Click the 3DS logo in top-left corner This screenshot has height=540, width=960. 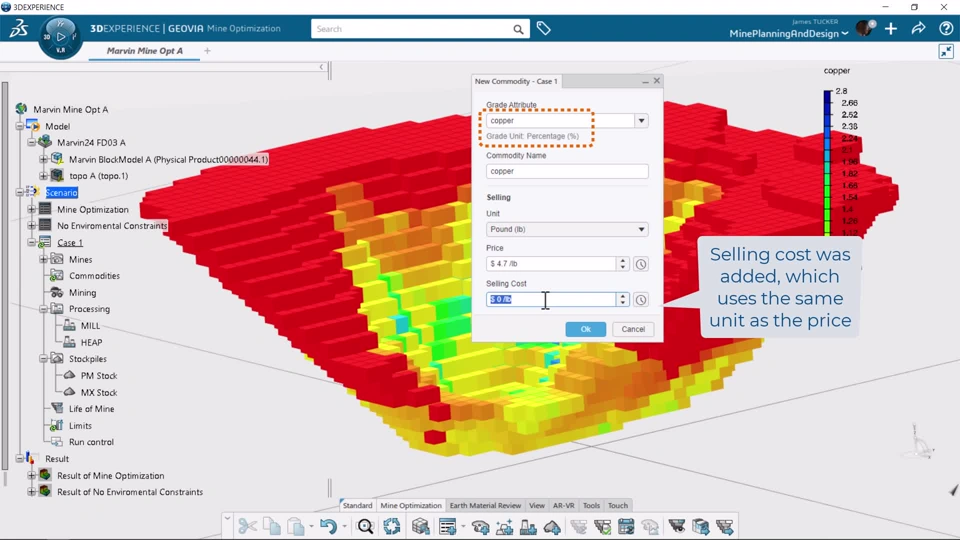tap(18, 28)
